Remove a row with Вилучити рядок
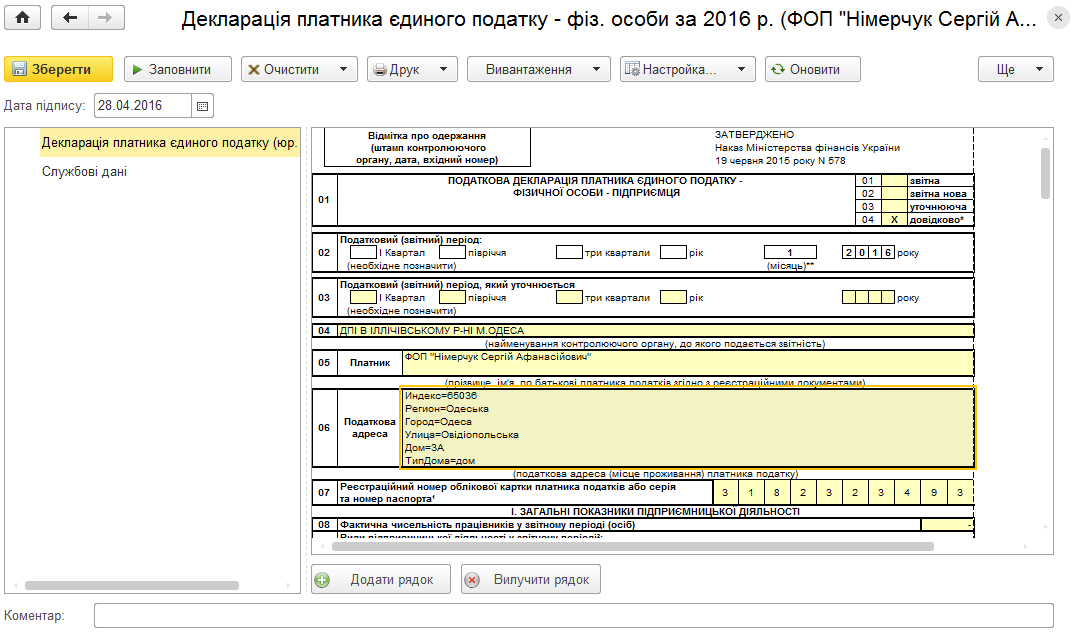Viewport: 1073px width, 634px height. 530,579
